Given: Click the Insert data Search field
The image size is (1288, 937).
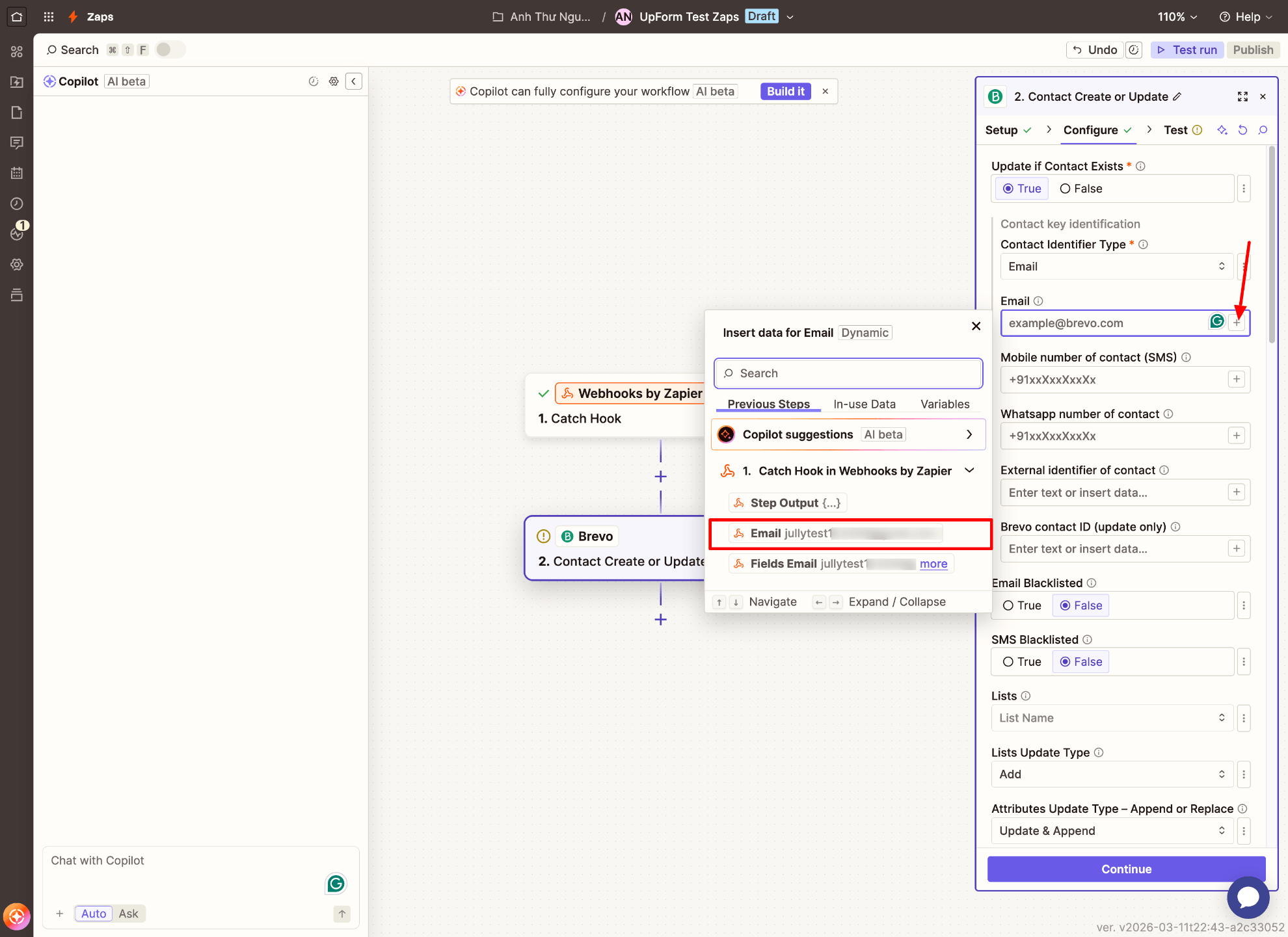Looking at the screenshot, I should tap(848, 373).
